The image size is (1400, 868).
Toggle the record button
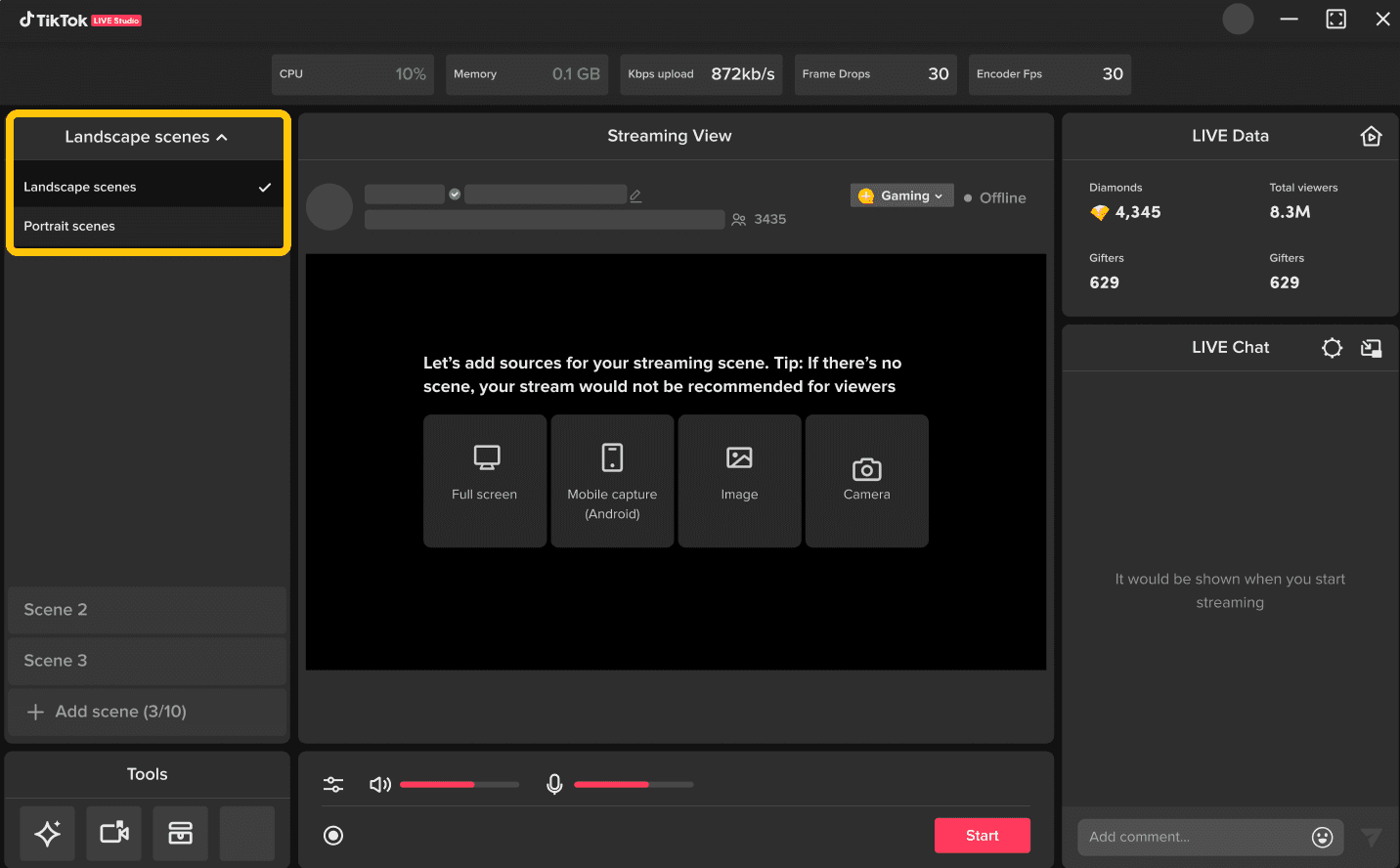tap(333, 835)
